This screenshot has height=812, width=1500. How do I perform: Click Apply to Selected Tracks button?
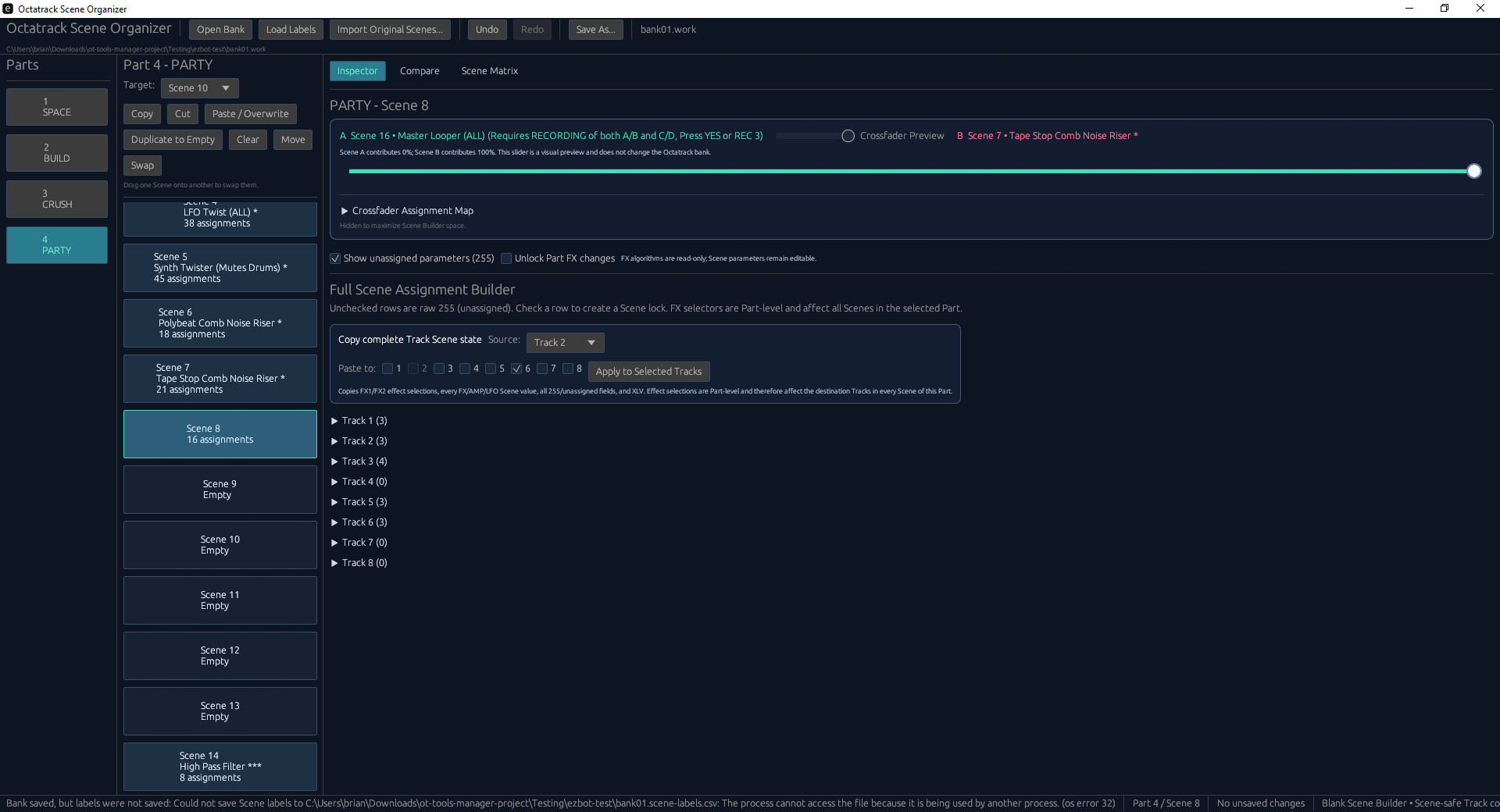[x=648, y=372]
